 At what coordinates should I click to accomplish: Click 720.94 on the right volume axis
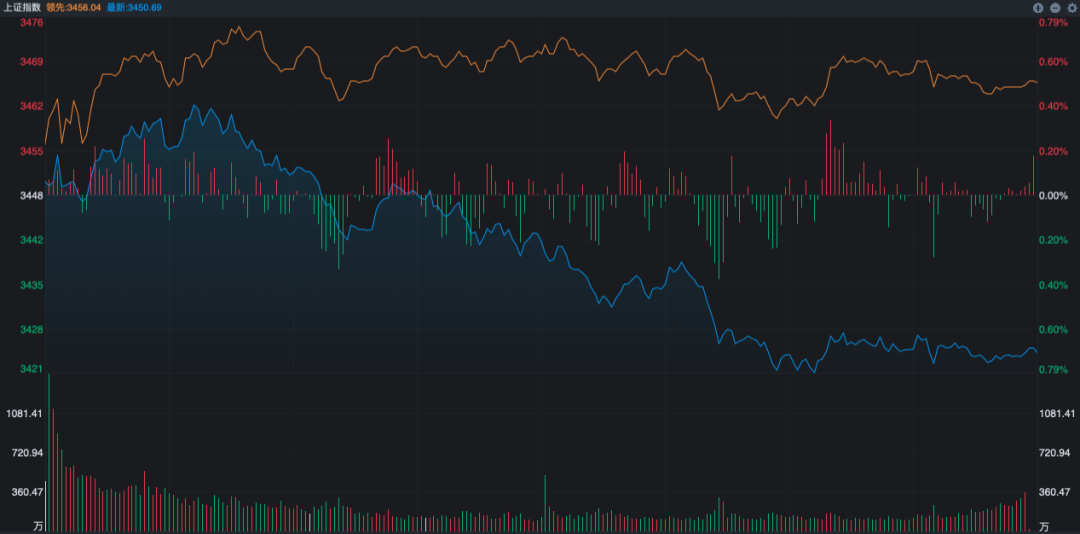tap(1055, 453)
